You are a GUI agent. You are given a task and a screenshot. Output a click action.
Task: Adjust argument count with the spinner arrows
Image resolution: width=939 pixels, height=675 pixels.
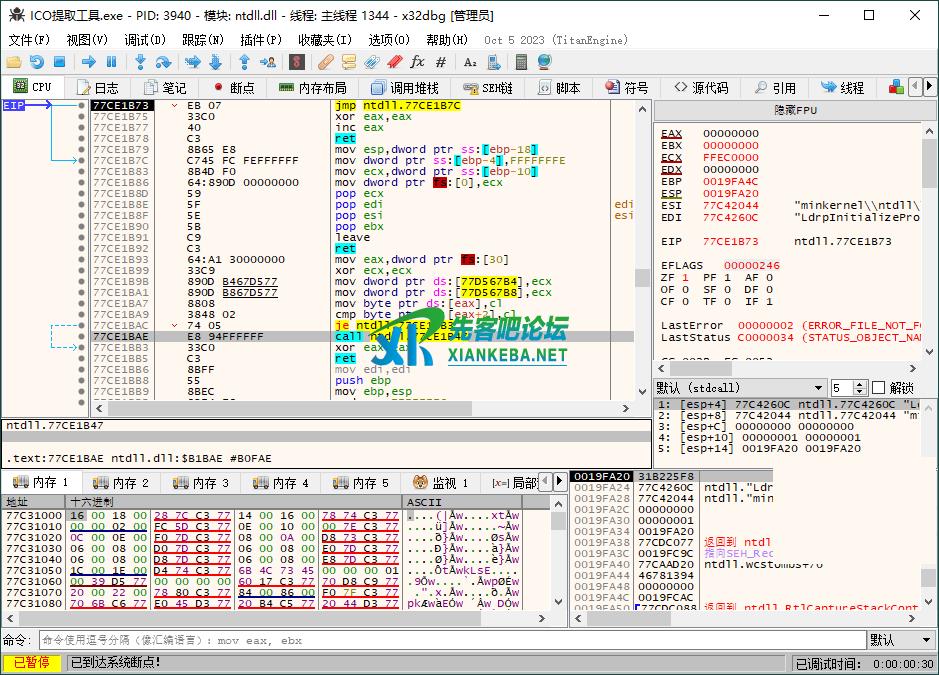860,388
